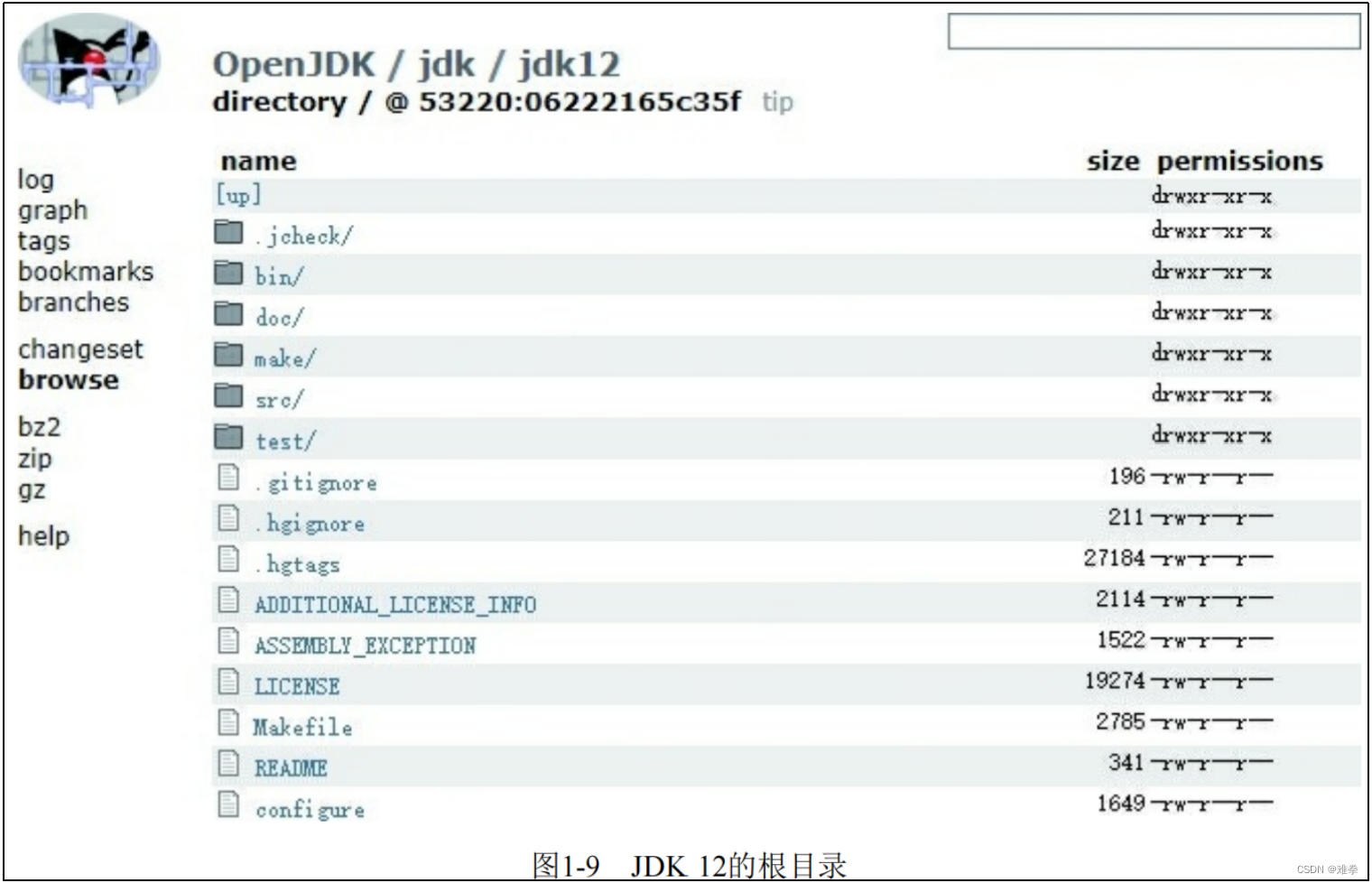Viewport: 1372px width, 883px height.
Task: Open the [up] navigation link
Action: click(x=237, y=194)
